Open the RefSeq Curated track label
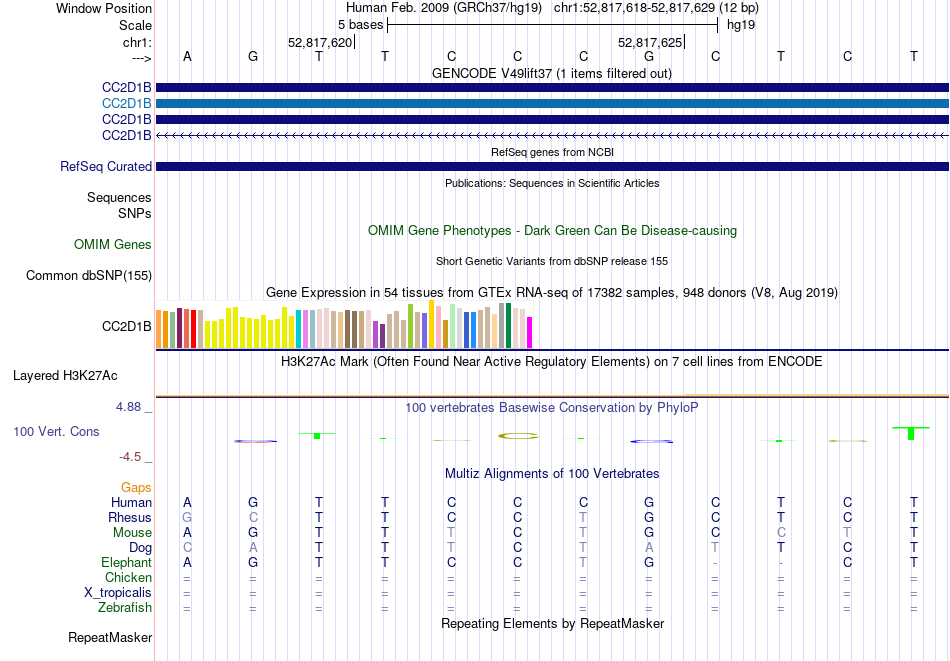This screenshot has width=950, height=661. point(106,167)
